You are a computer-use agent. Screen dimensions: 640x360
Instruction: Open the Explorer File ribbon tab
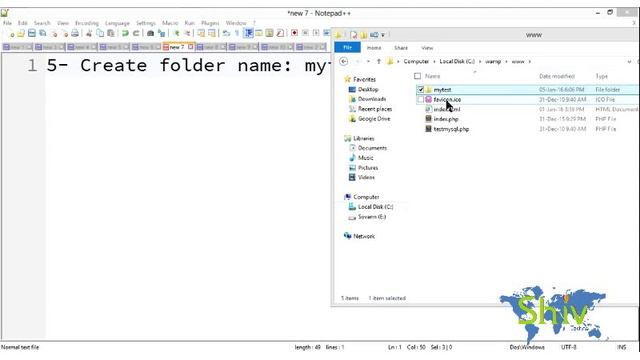(x=347, y=48)
